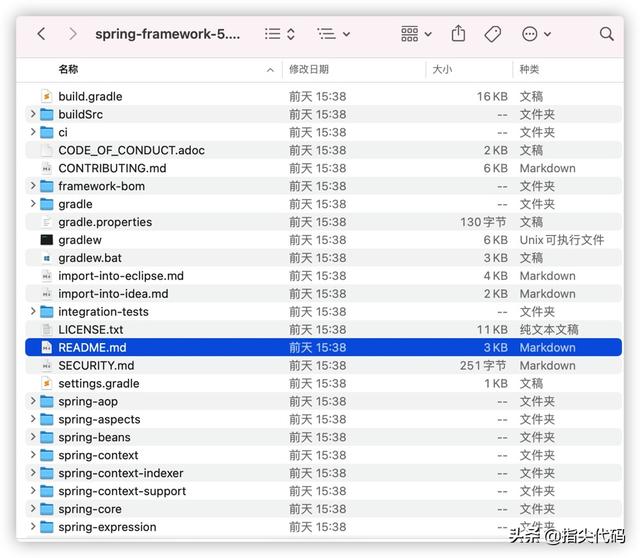Select the import-into-eclipse.md file icon
Image resolution: width=640 pixels, height=558 pixels.
47,276
